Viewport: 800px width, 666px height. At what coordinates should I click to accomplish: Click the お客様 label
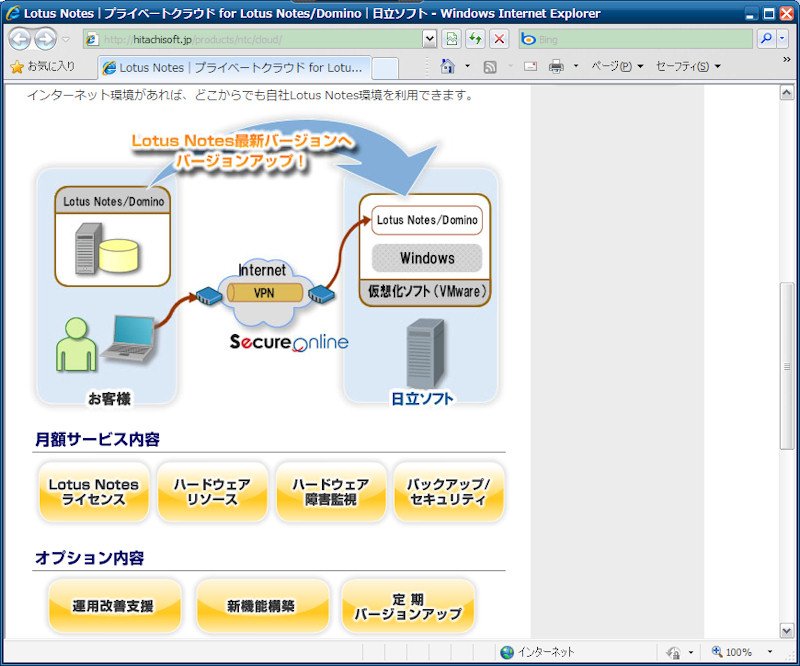point(109,399)
